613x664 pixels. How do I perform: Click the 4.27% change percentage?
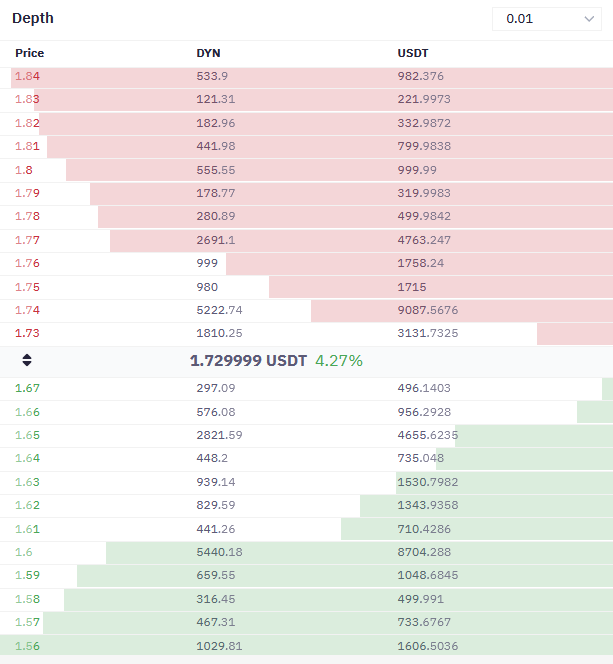339,361
